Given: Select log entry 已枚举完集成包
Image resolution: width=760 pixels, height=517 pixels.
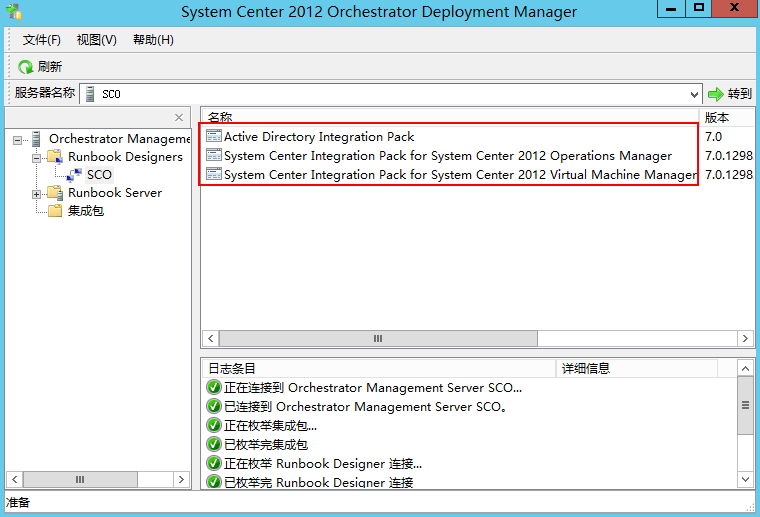Looking at the screenshot, I should click(266, 444).
